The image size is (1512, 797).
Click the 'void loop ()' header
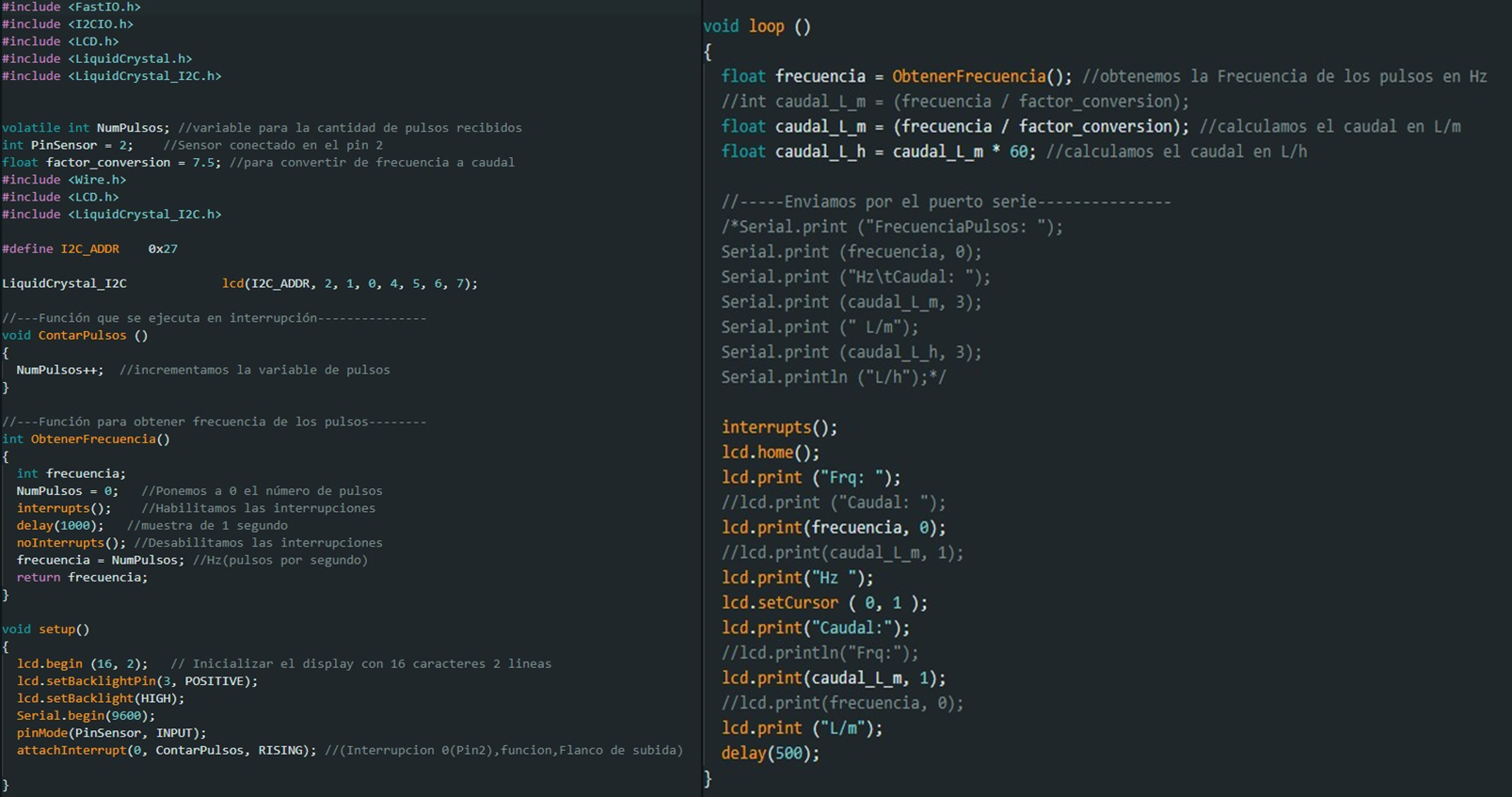(757, 26)
